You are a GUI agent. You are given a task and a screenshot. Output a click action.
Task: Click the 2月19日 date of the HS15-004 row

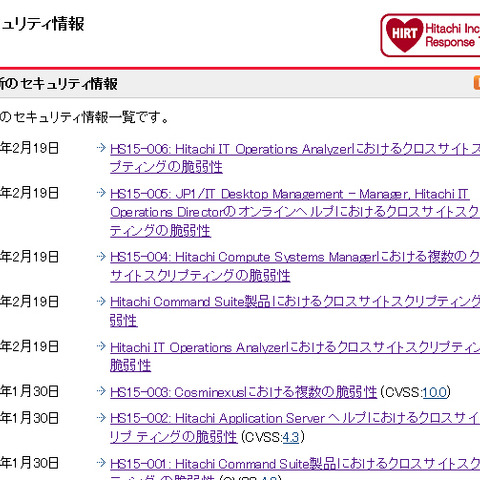pyautogui.click(x=29, y=257)
